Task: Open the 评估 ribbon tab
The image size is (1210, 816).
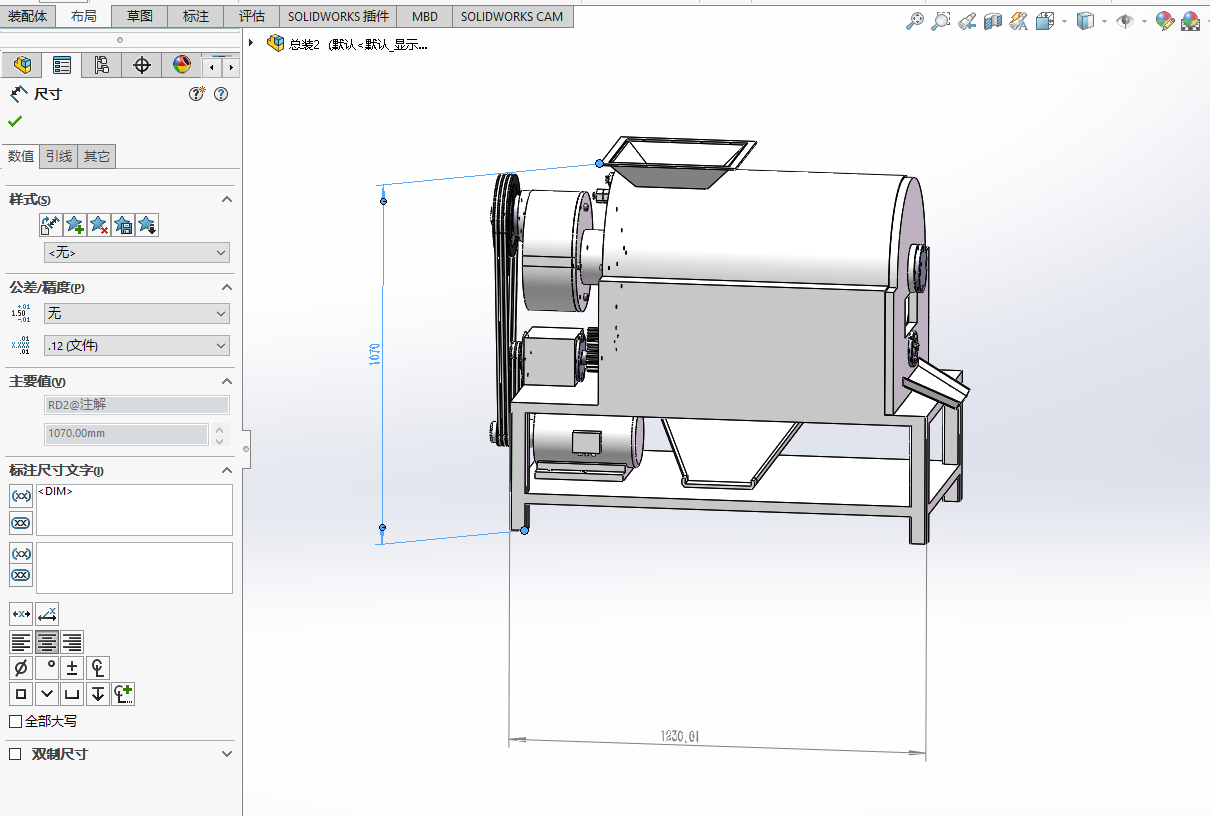Action: click(252, 16)
